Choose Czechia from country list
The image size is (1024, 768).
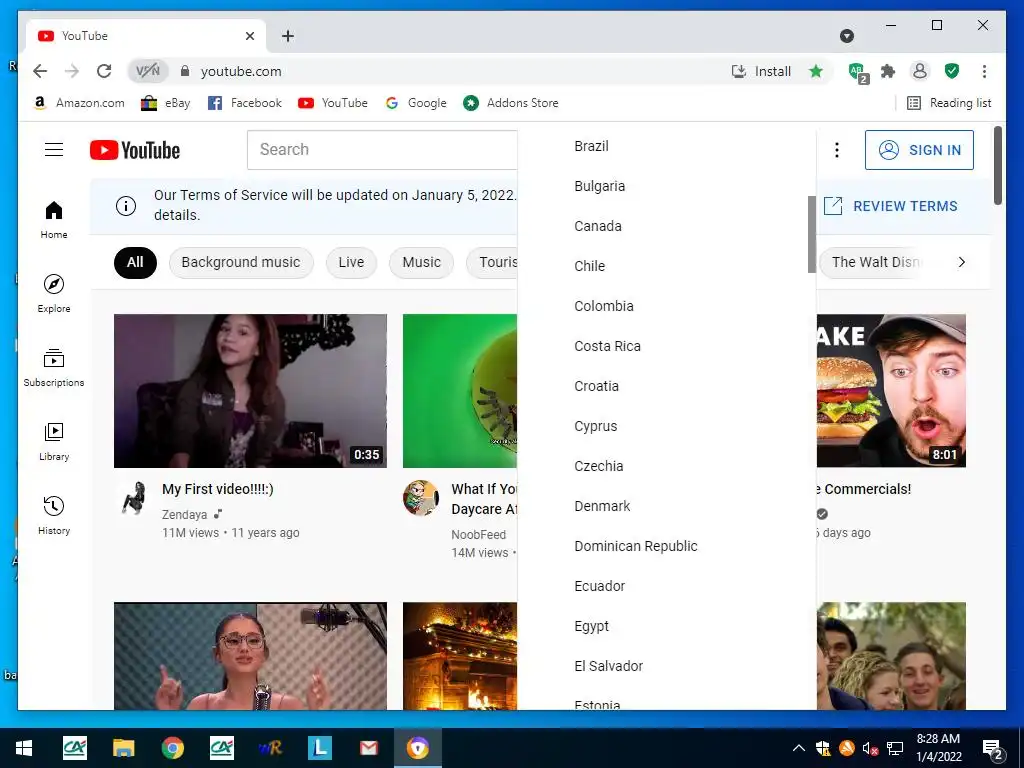pyautogui.click(x=666, y=466)
